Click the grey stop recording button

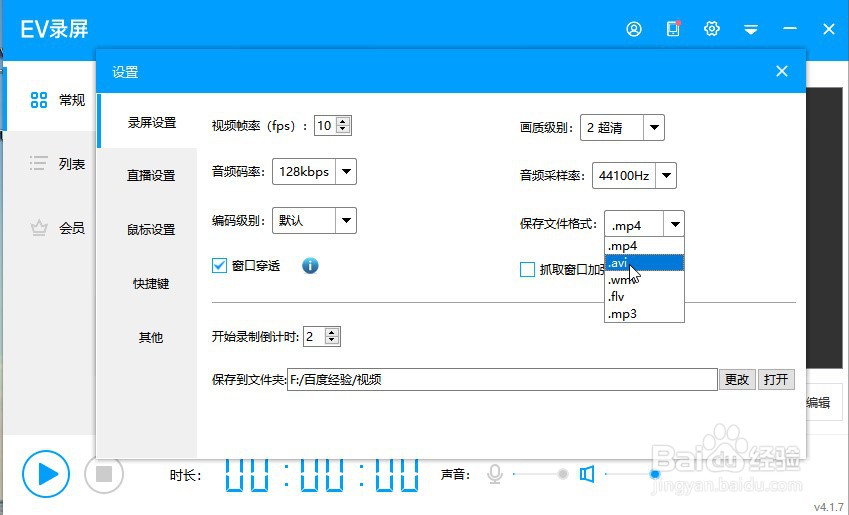click(x=104, y=474)
